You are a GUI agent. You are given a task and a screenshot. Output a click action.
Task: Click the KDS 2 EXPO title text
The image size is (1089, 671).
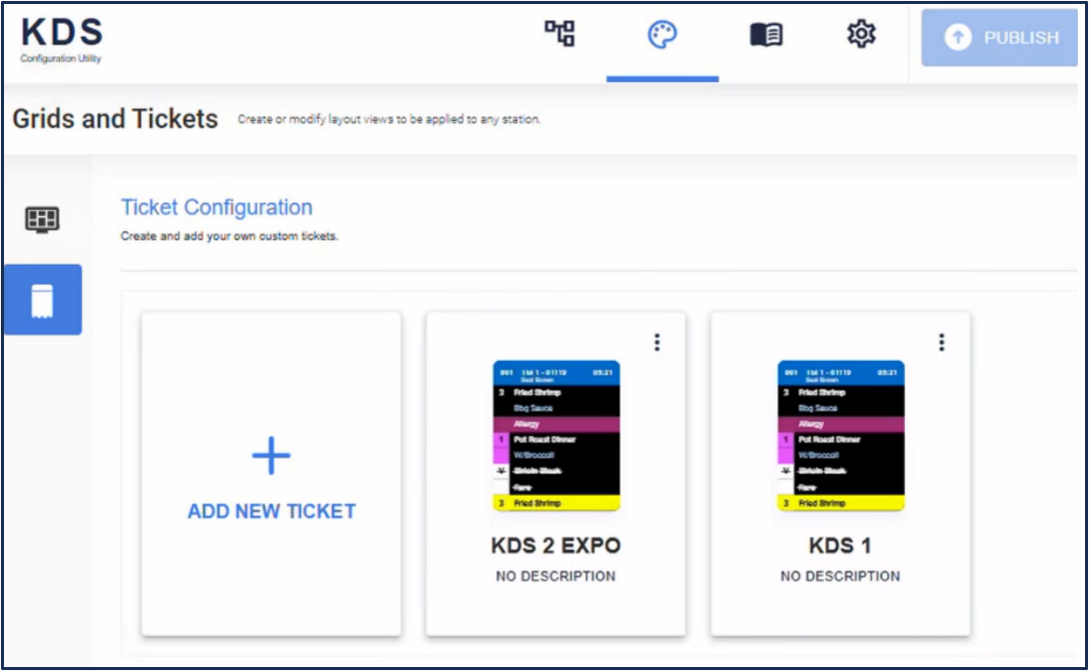point(556,546)
